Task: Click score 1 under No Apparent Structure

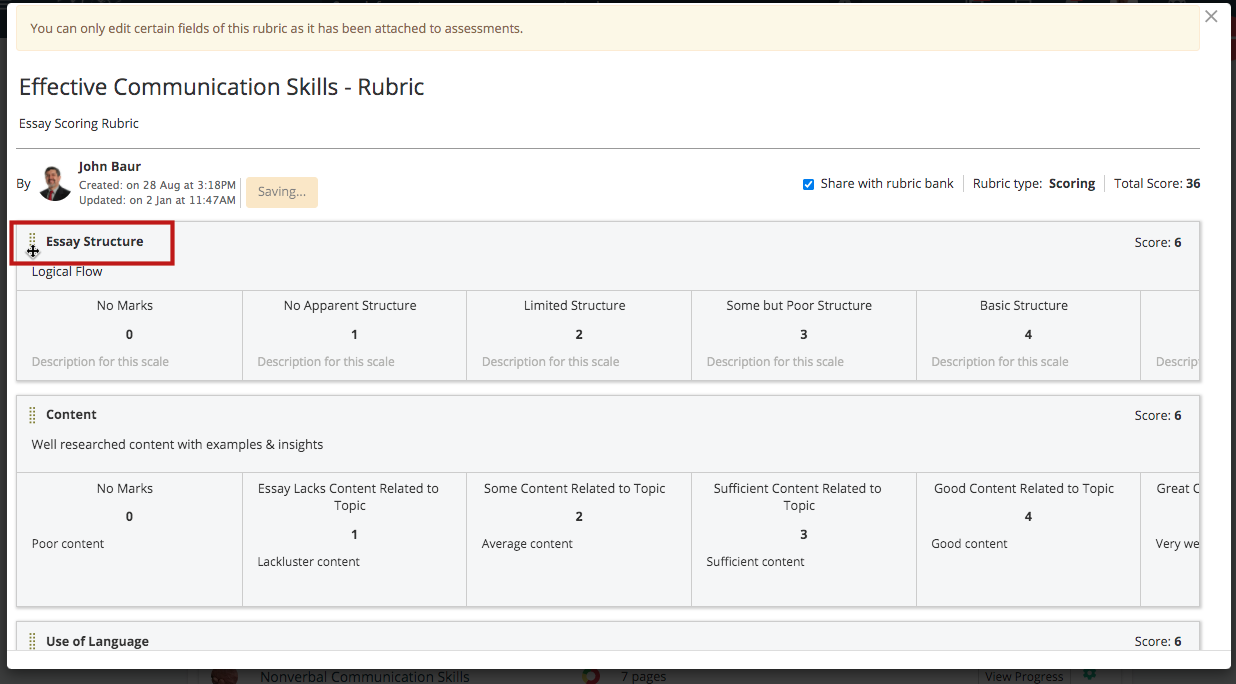Action: pos(354,335)
